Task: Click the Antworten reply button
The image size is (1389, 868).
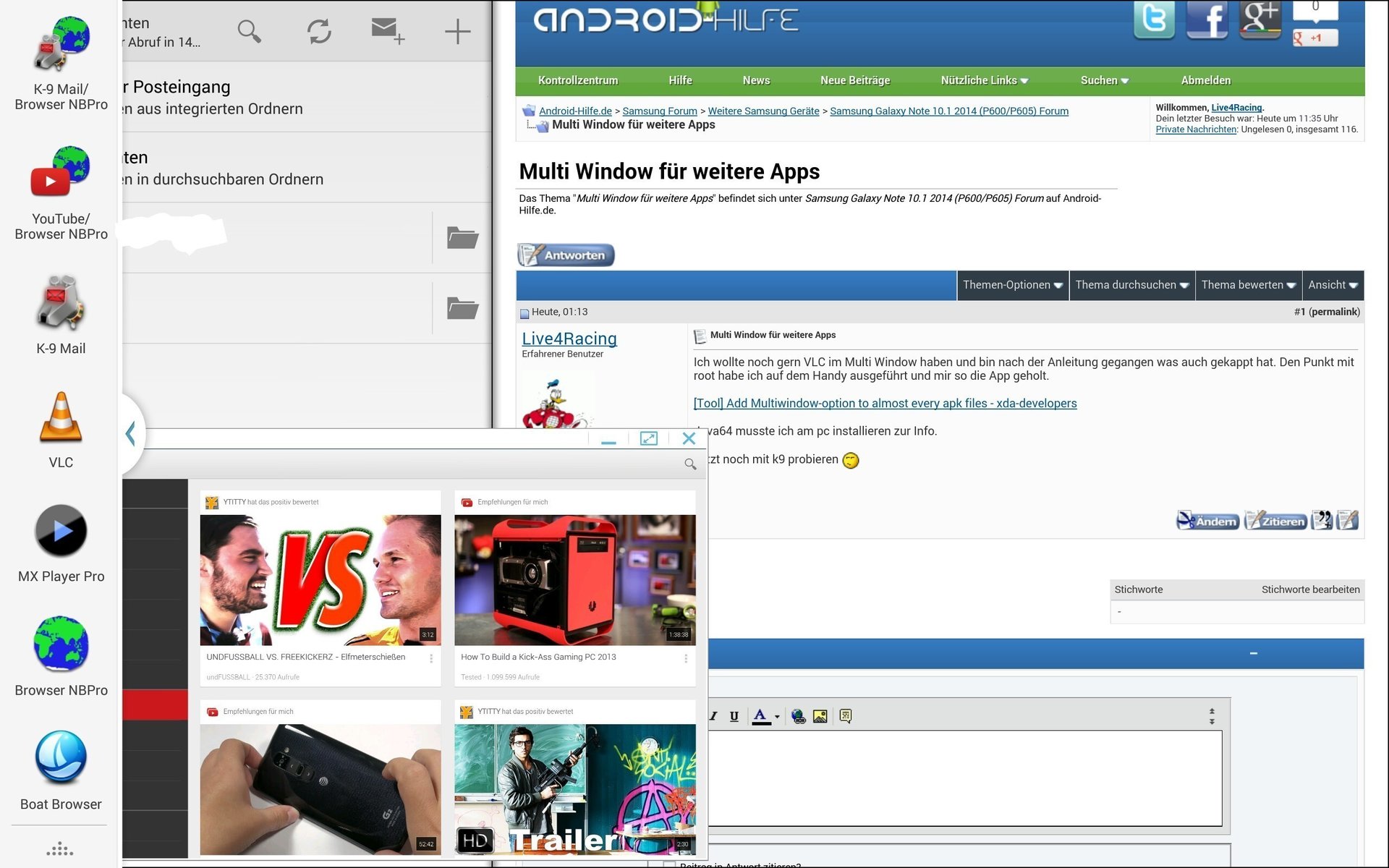Action: coord(566,255)
